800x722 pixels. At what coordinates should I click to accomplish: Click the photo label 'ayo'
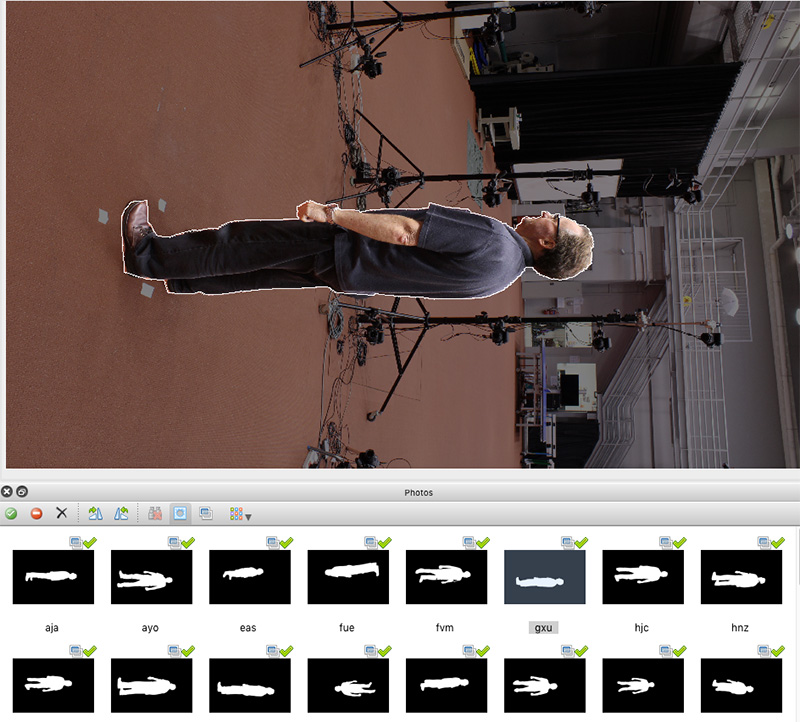point(150,628)
